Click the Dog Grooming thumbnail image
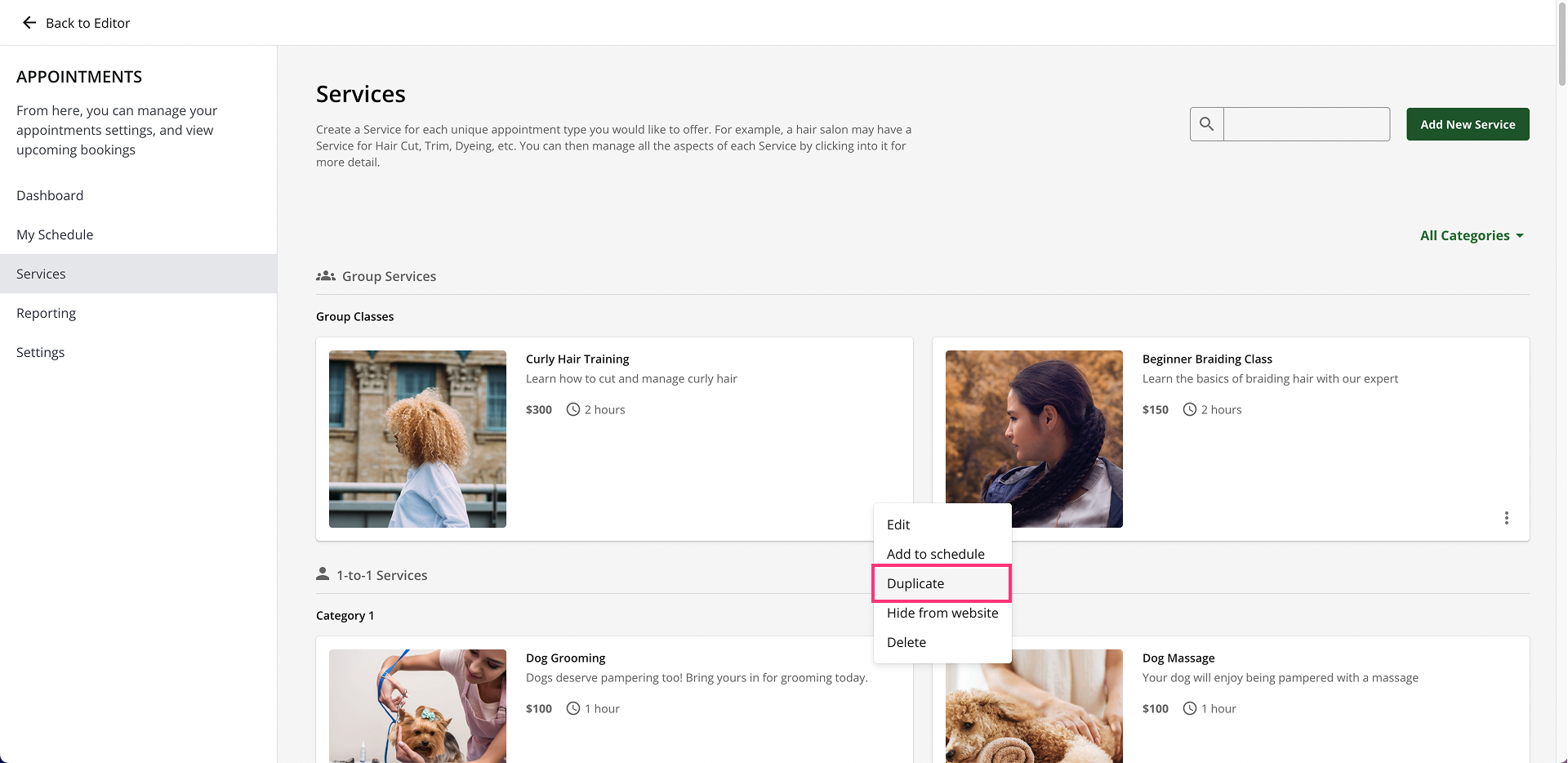The height and width of the screenshot is (763, 1568). [417, 706]
